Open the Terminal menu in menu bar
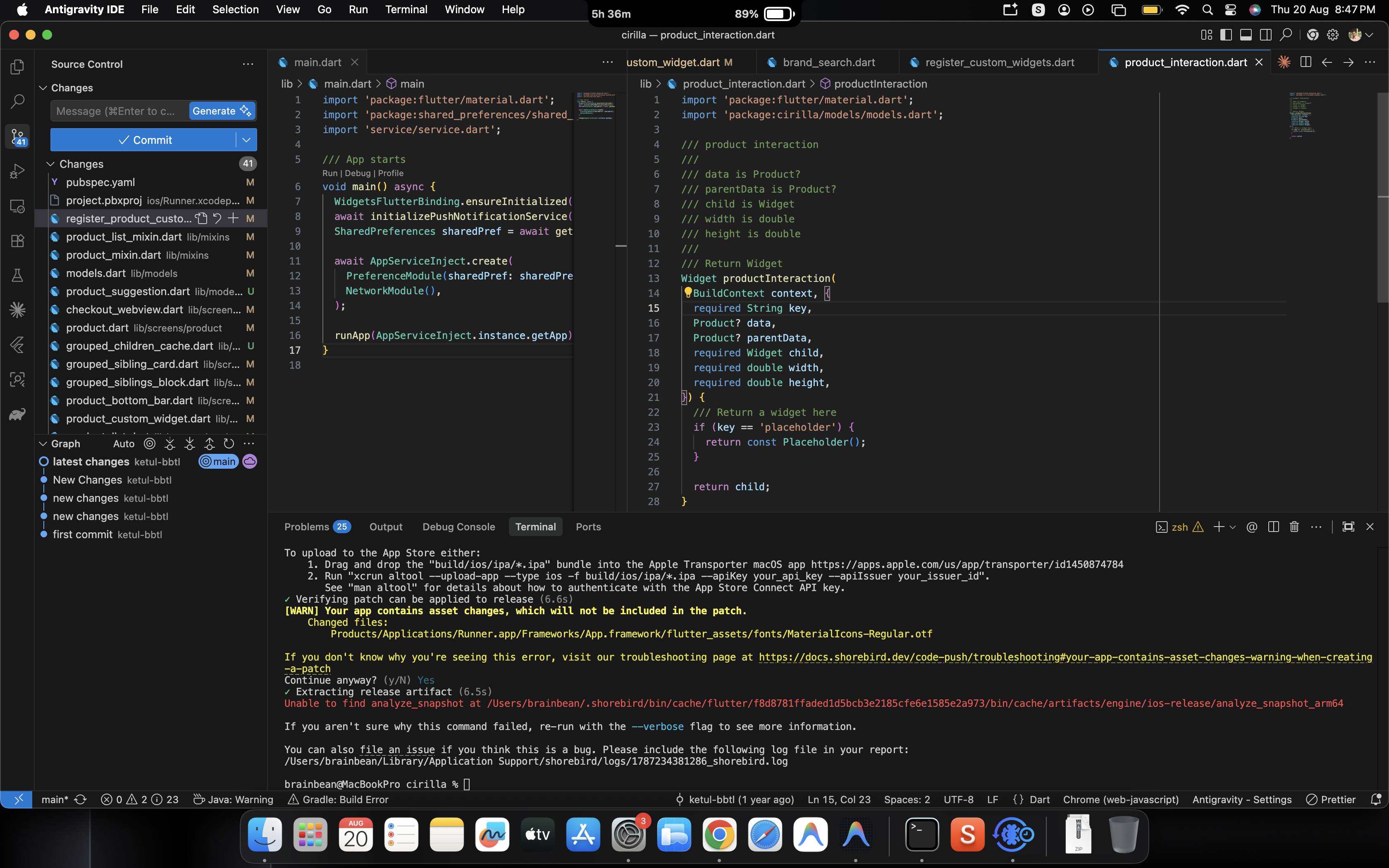Image resolution: width=1389 pixels, height=868 pixels. coord(406,10)
